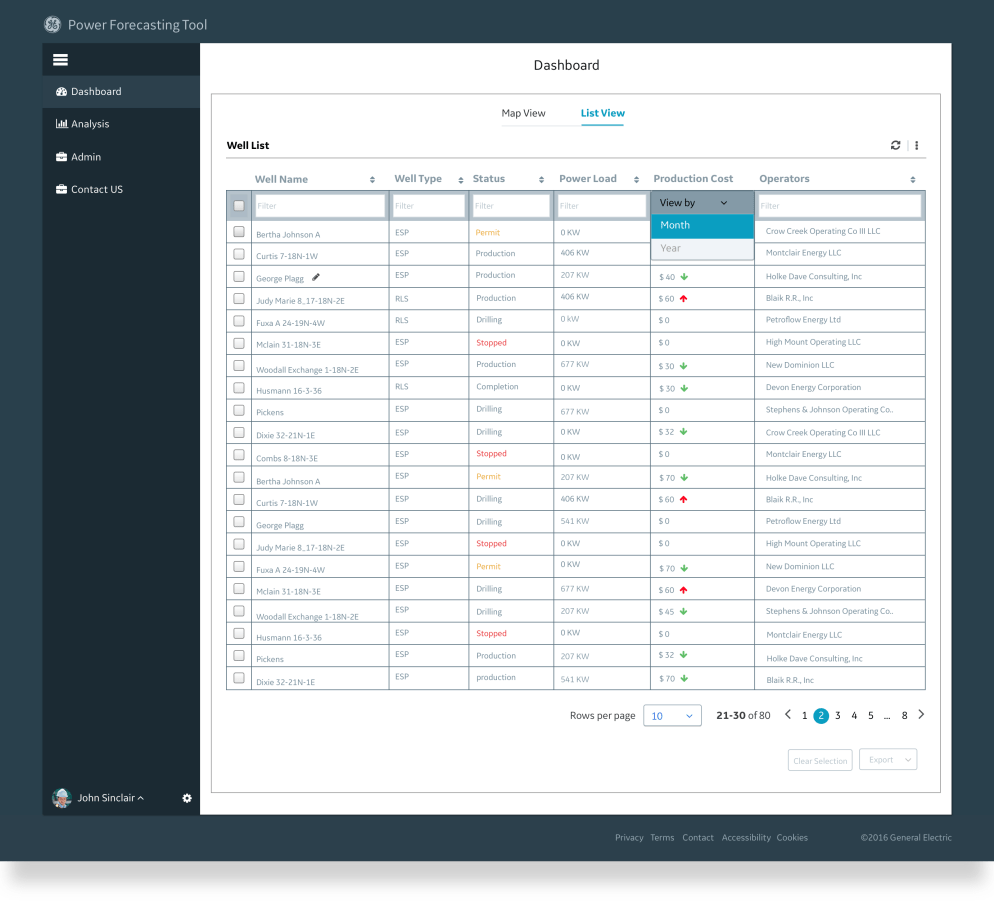Check the checkbox for Bertha Johnson A row
The height and width of the screenshot is (901, 994).
coord(239,231)
